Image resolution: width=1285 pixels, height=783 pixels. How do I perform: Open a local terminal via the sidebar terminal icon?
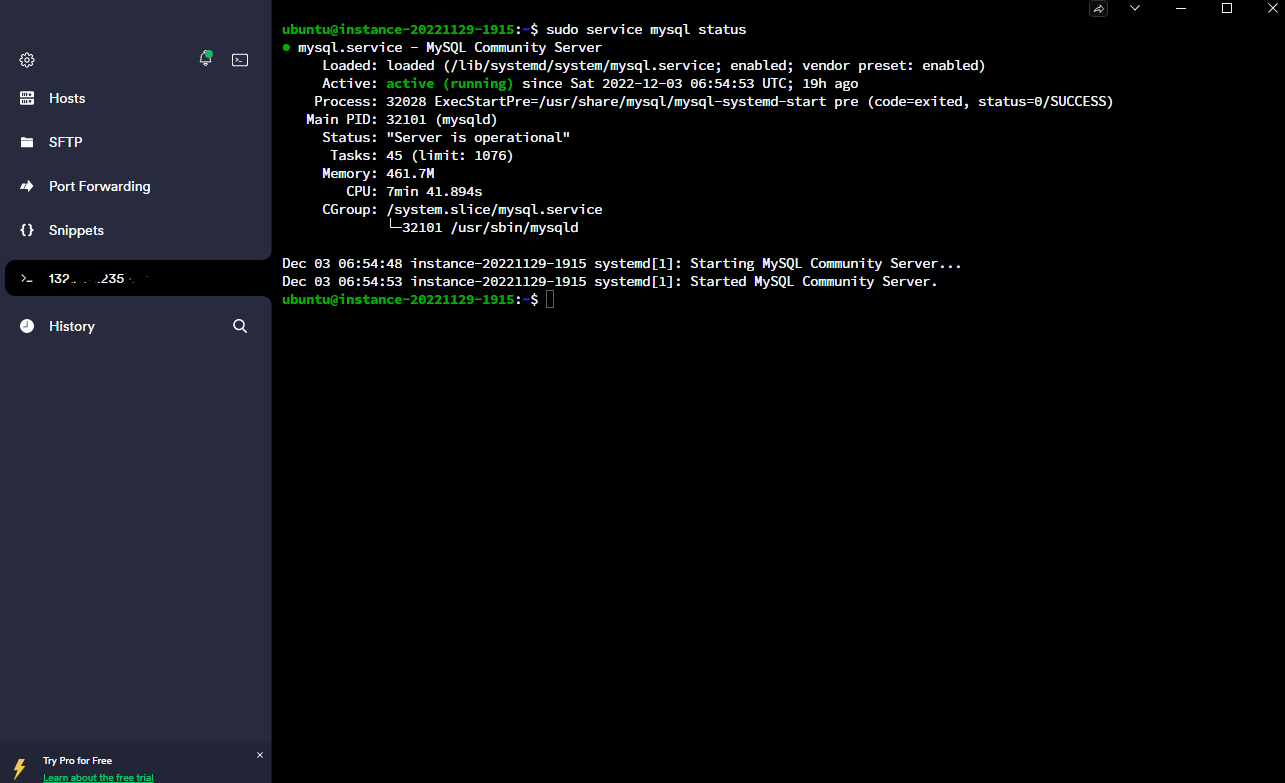(240, 60)
